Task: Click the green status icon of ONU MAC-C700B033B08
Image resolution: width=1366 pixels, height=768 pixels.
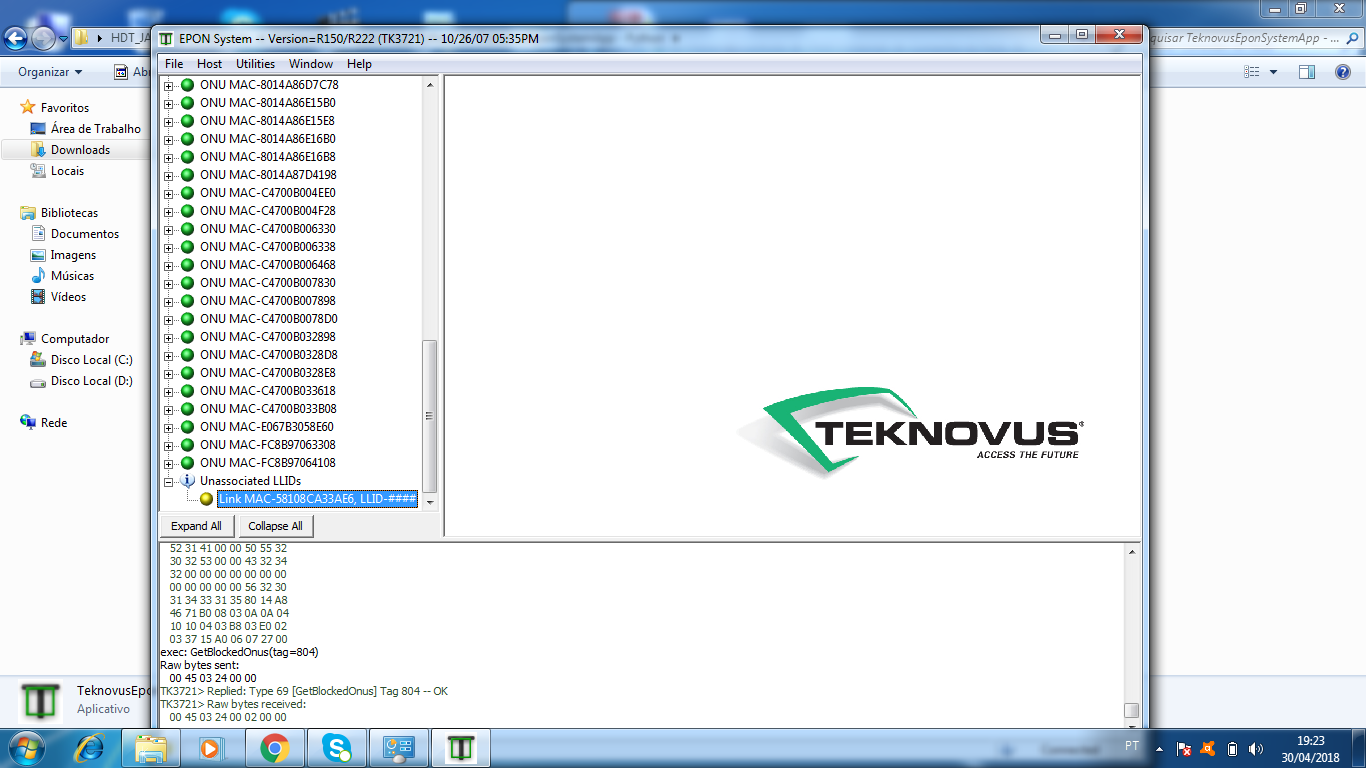Action: coord(187,409)
